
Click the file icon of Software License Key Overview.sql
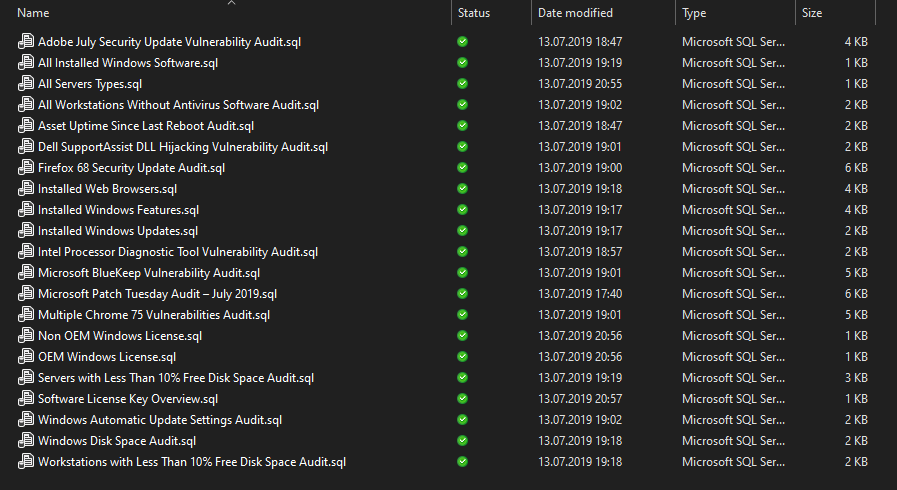click(x=26, y=399)
